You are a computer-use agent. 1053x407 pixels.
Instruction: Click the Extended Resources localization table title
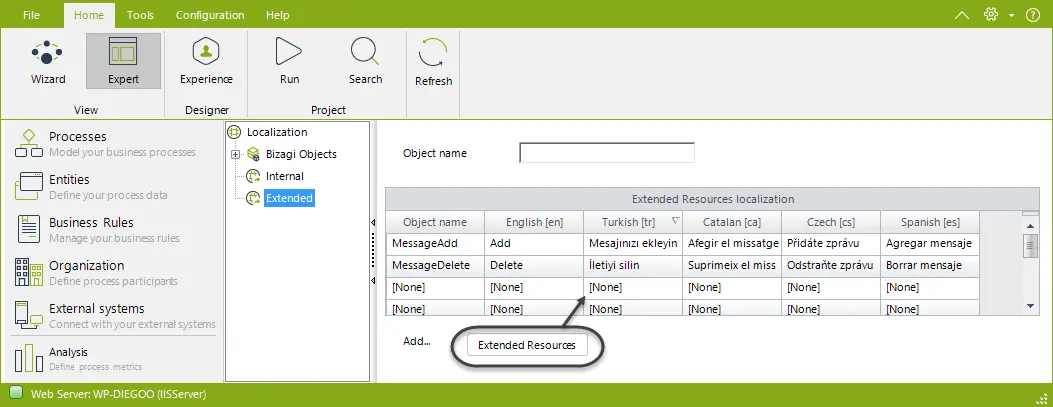[713, 199]
